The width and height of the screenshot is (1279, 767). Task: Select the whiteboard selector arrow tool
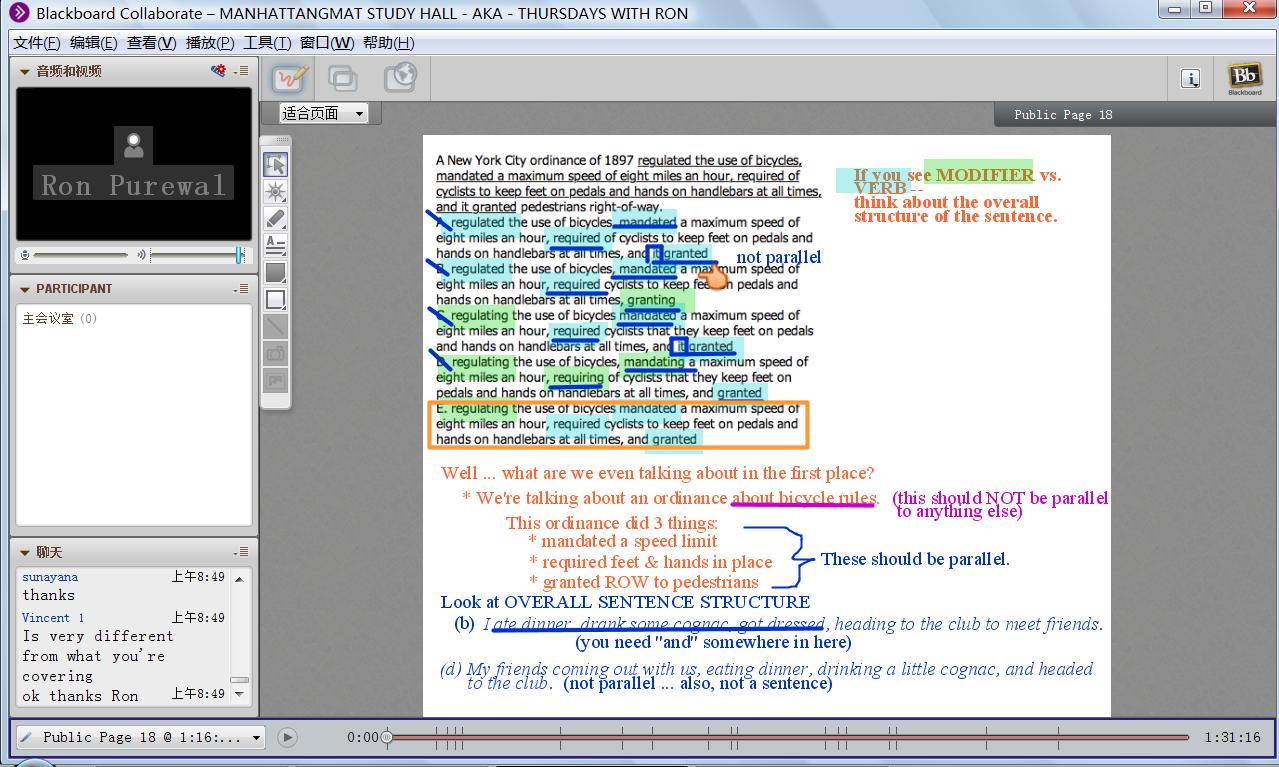tap(276, 165)
